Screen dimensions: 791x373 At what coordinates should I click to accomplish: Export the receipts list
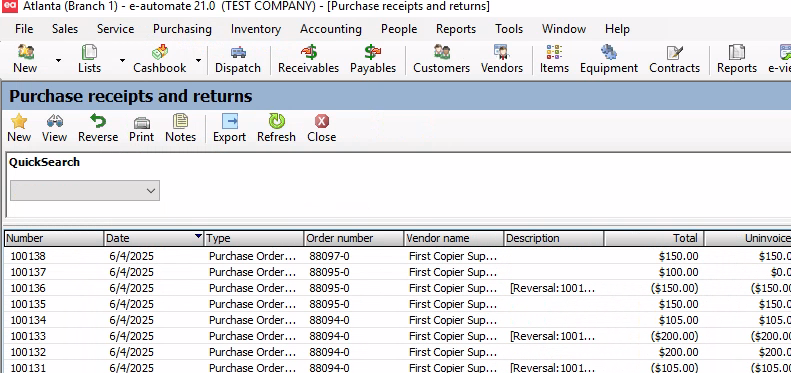coord(230,128)
